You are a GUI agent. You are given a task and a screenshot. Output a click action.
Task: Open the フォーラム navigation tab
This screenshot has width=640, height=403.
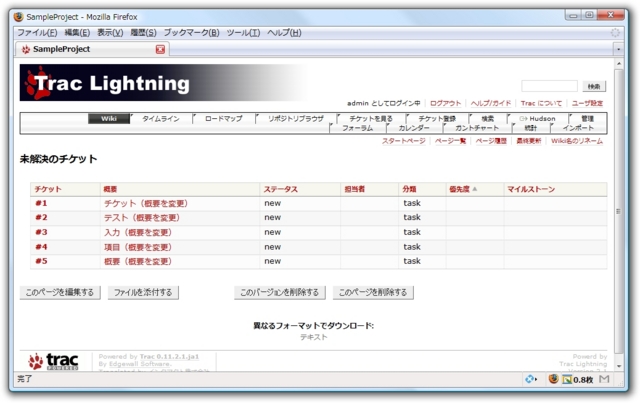pos(358,128)
